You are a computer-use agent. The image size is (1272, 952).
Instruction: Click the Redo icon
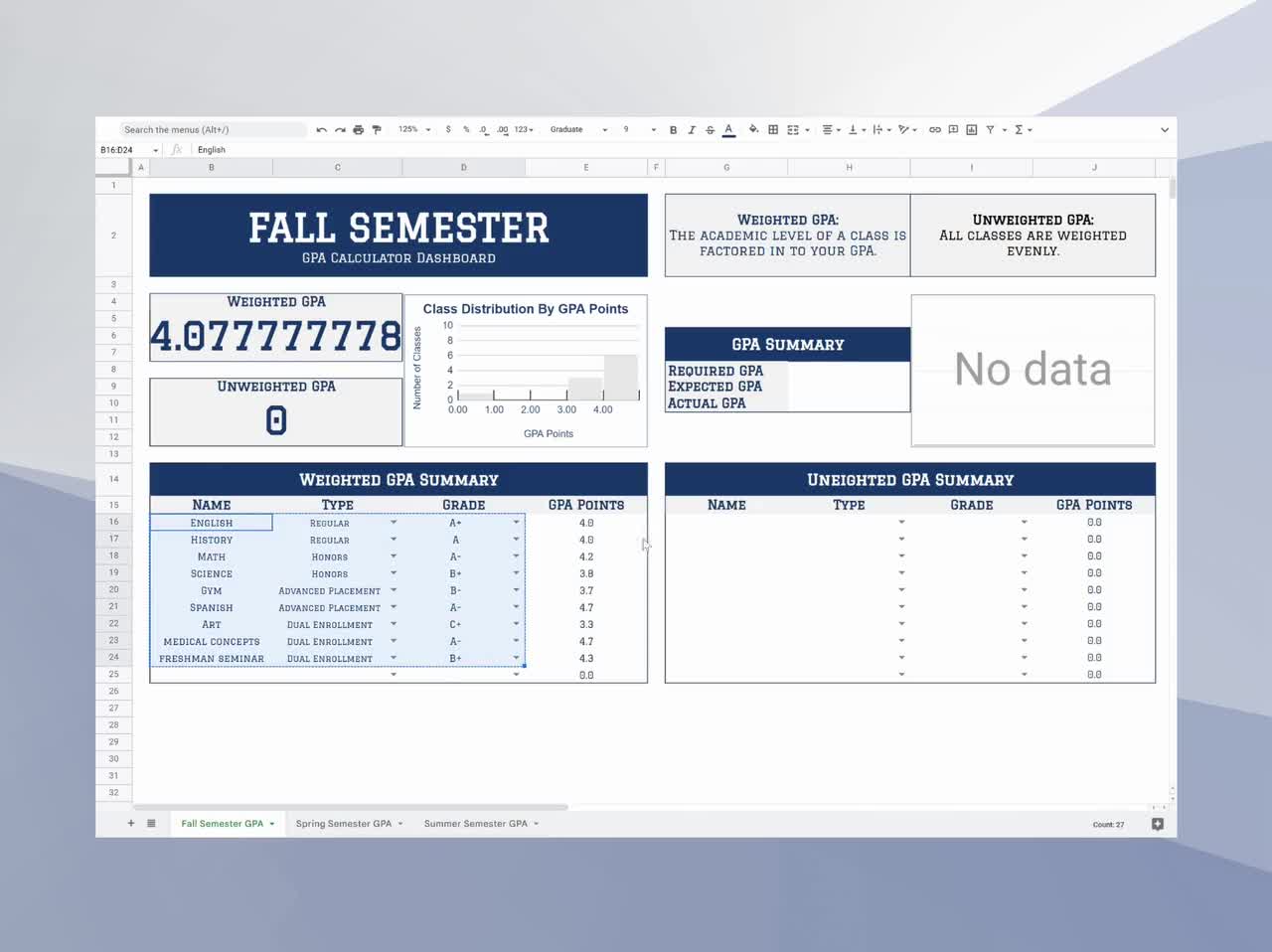[338, 129]
